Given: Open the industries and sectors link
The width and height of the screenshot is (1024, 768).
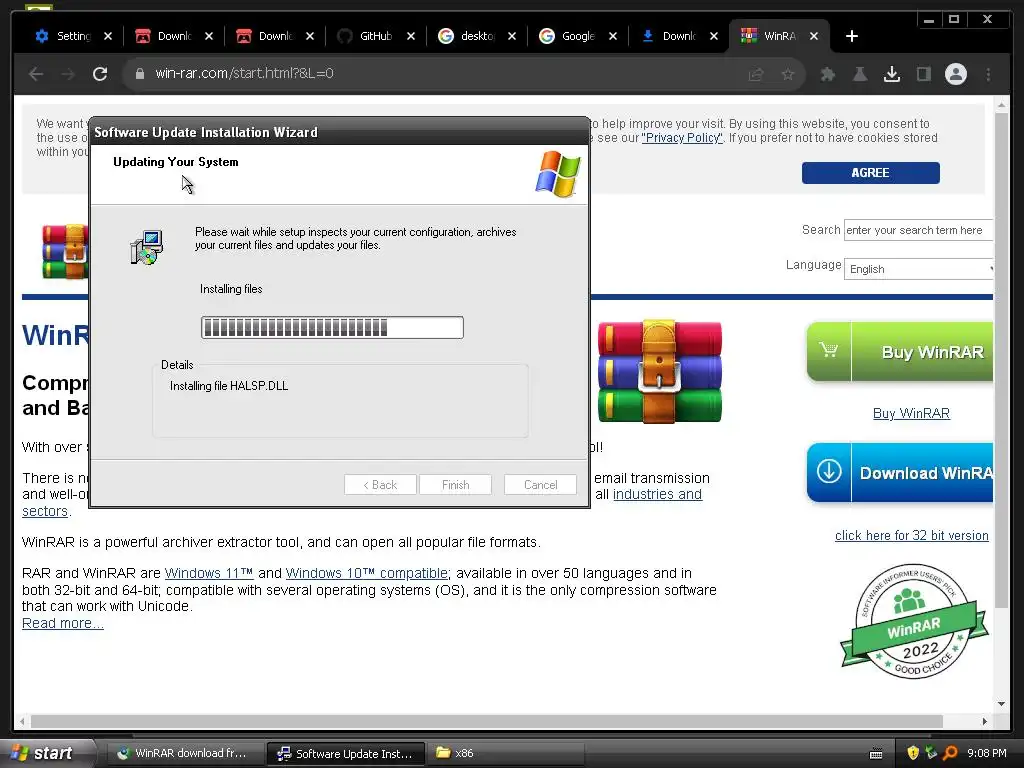Looking at the screenshot, I should pyautogui.click(x=657, y=494).
